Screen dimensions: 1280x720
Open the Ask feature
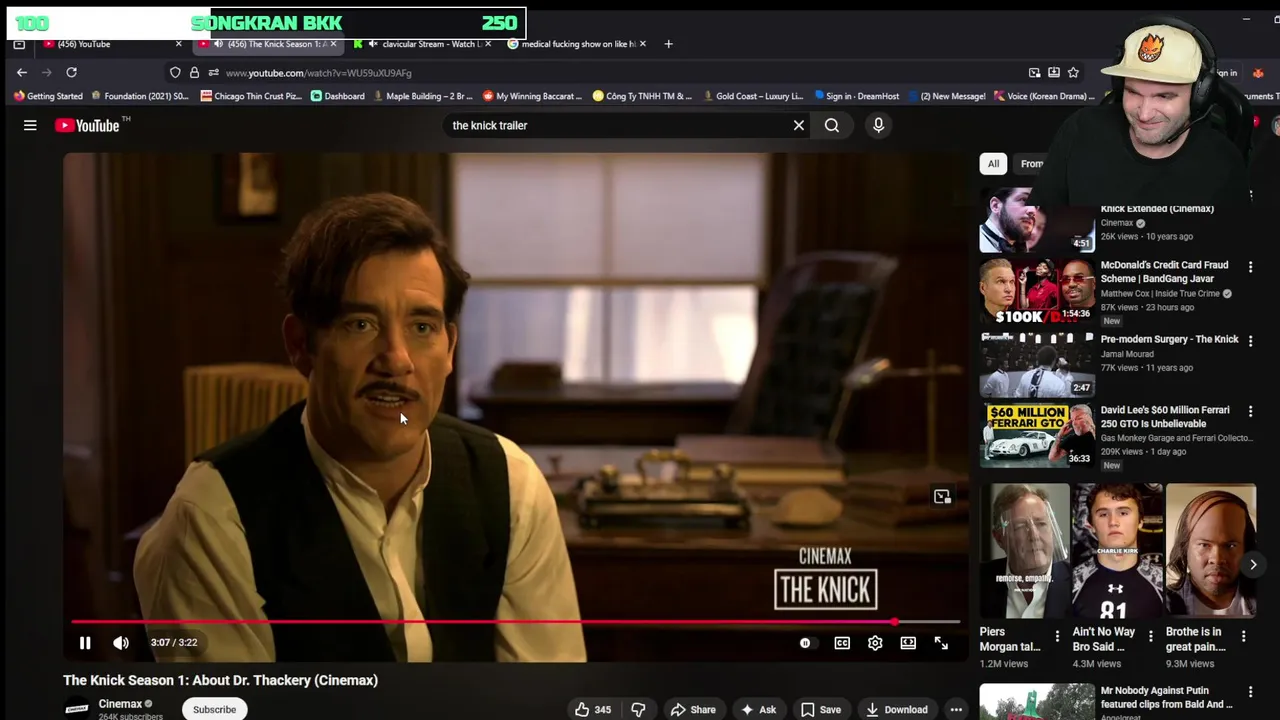[758, 709]
